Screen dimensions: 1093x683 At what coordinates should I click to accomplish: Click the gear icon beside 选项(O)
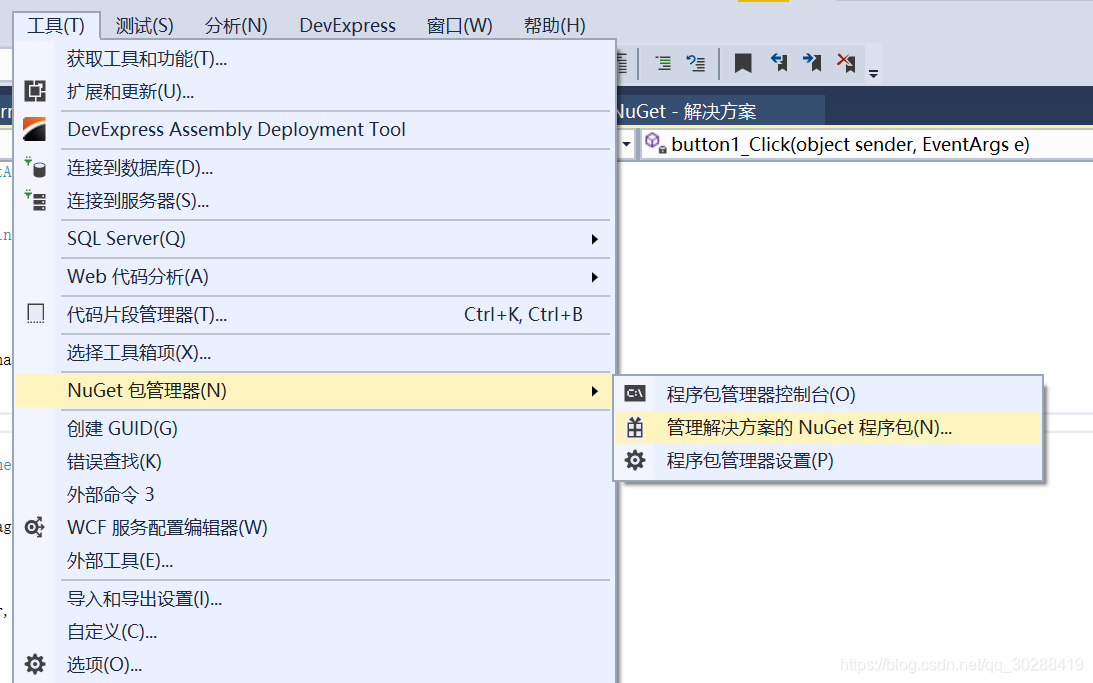pyautogui.click(x=35, y=664)
